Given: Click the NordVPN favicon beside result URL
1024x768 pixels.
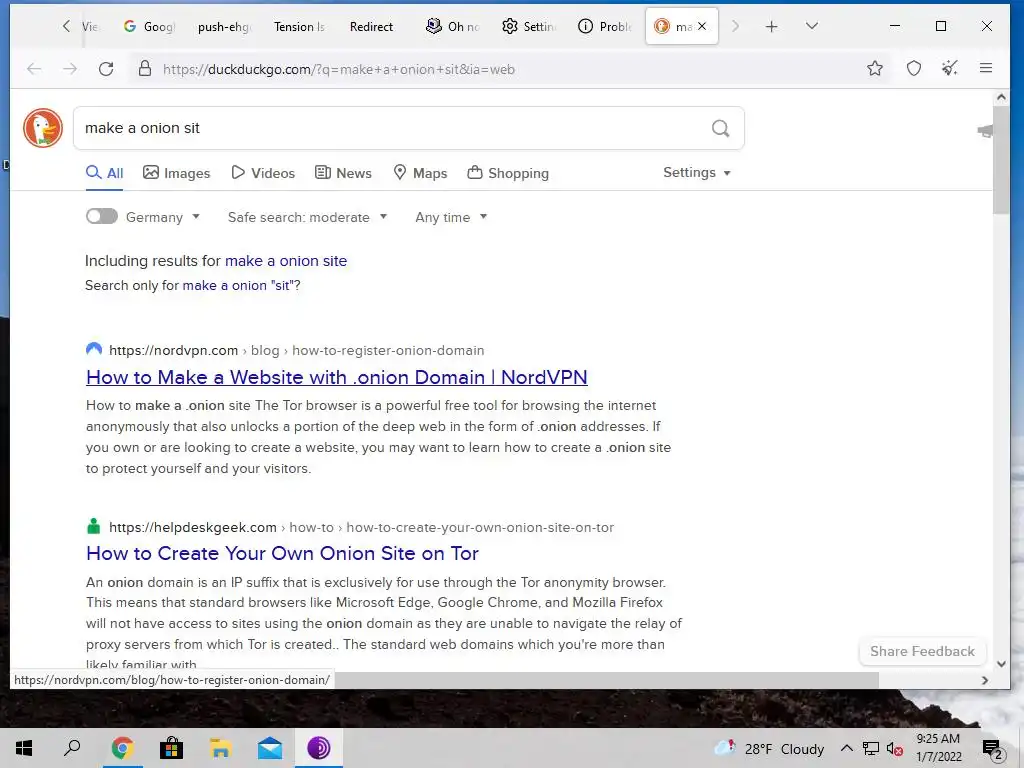Looking at the screenshot, I should 94,349.
